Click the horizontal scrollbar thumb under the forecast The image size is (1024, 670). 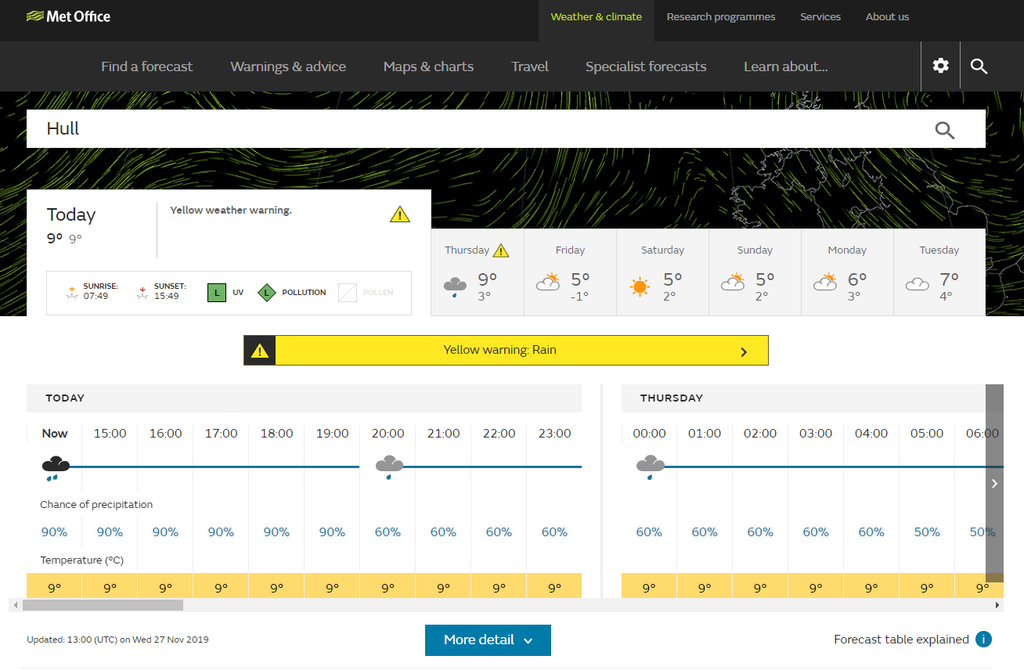[102, 605]
